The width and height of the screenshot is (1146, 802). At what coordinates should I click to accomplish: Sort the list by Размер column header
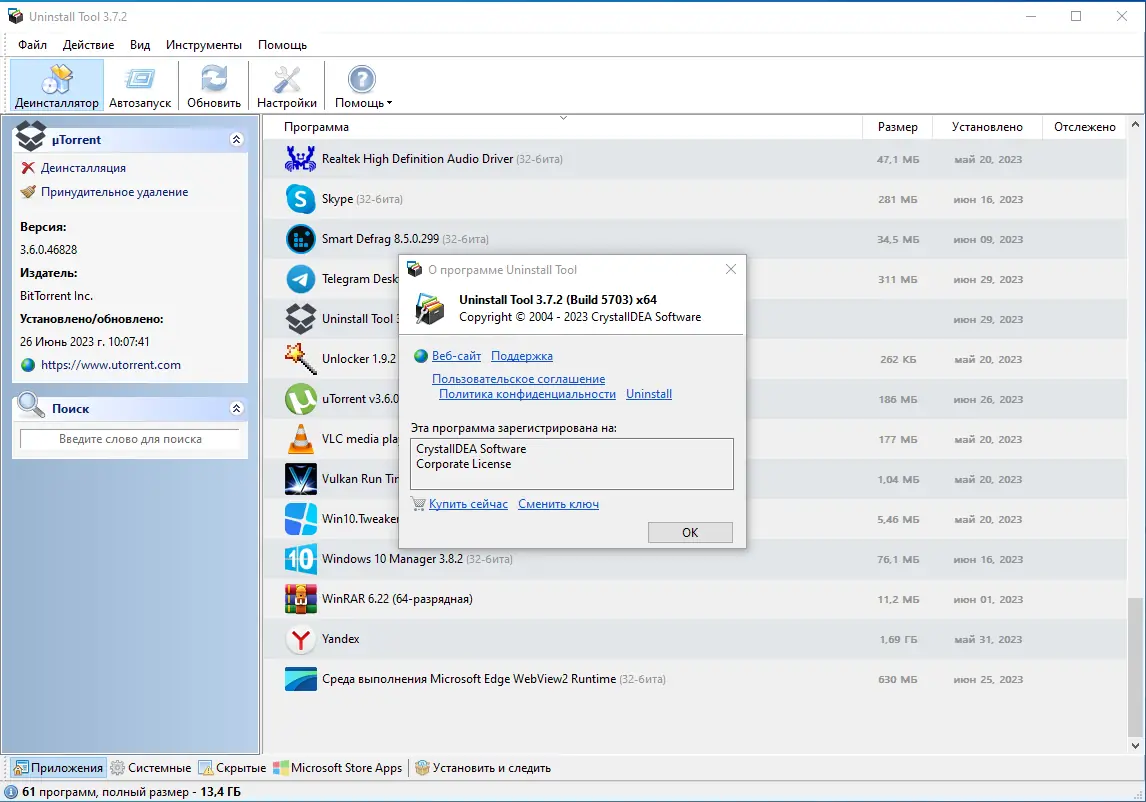click(897, 127)
